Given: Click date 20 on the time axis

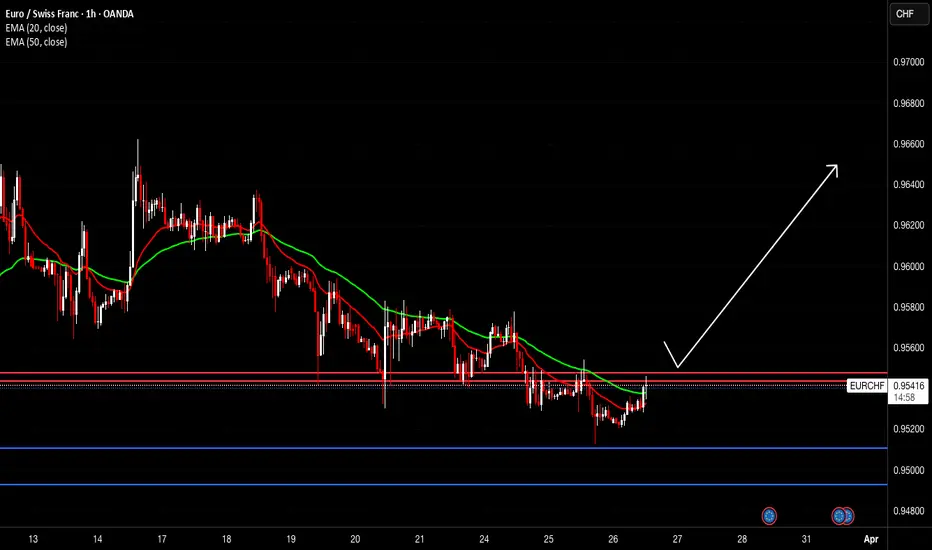Looking at the screenshot, I should (x=355, y=539).
